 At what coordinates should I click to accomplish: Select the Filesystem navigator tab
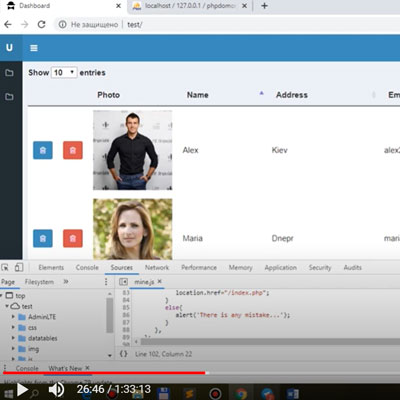[39, 282]
